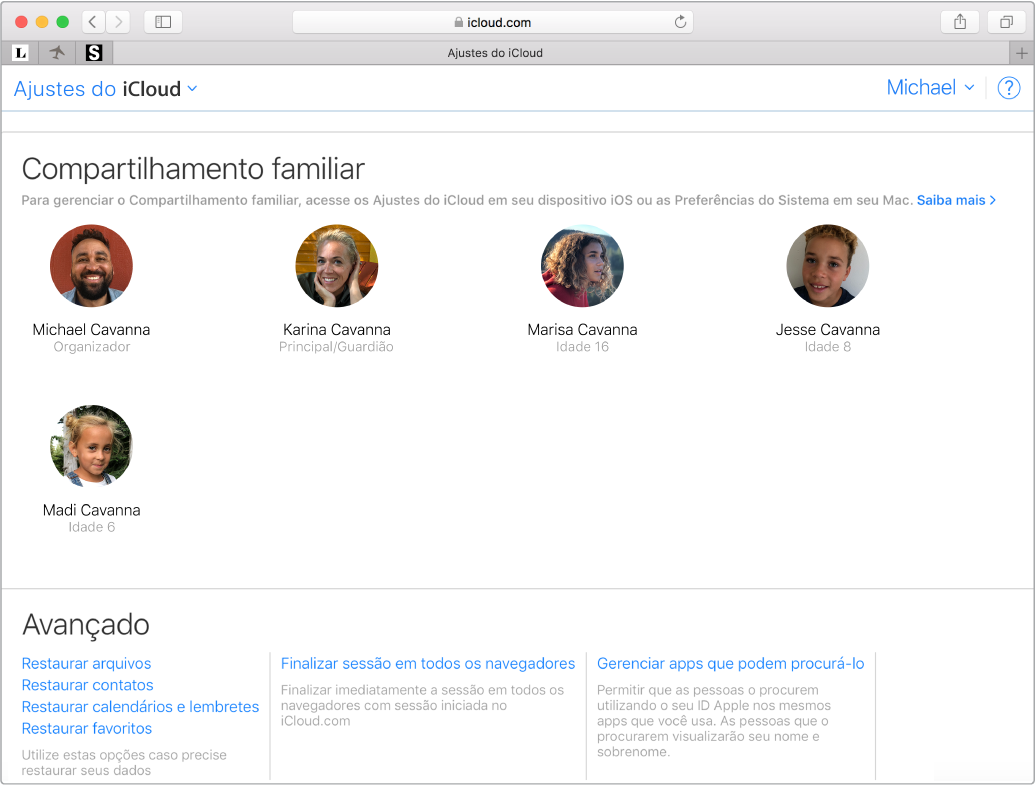1035x785 pixels.
Task: Open a new tab with plus button
Action: (1022, 52)
